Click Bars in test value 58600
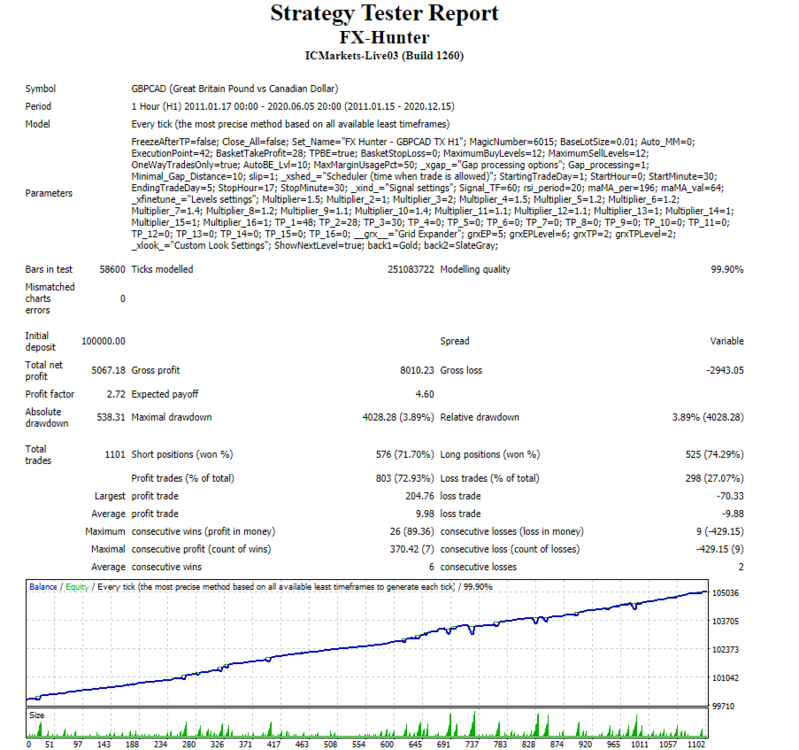799x750 pixels. 112,270
